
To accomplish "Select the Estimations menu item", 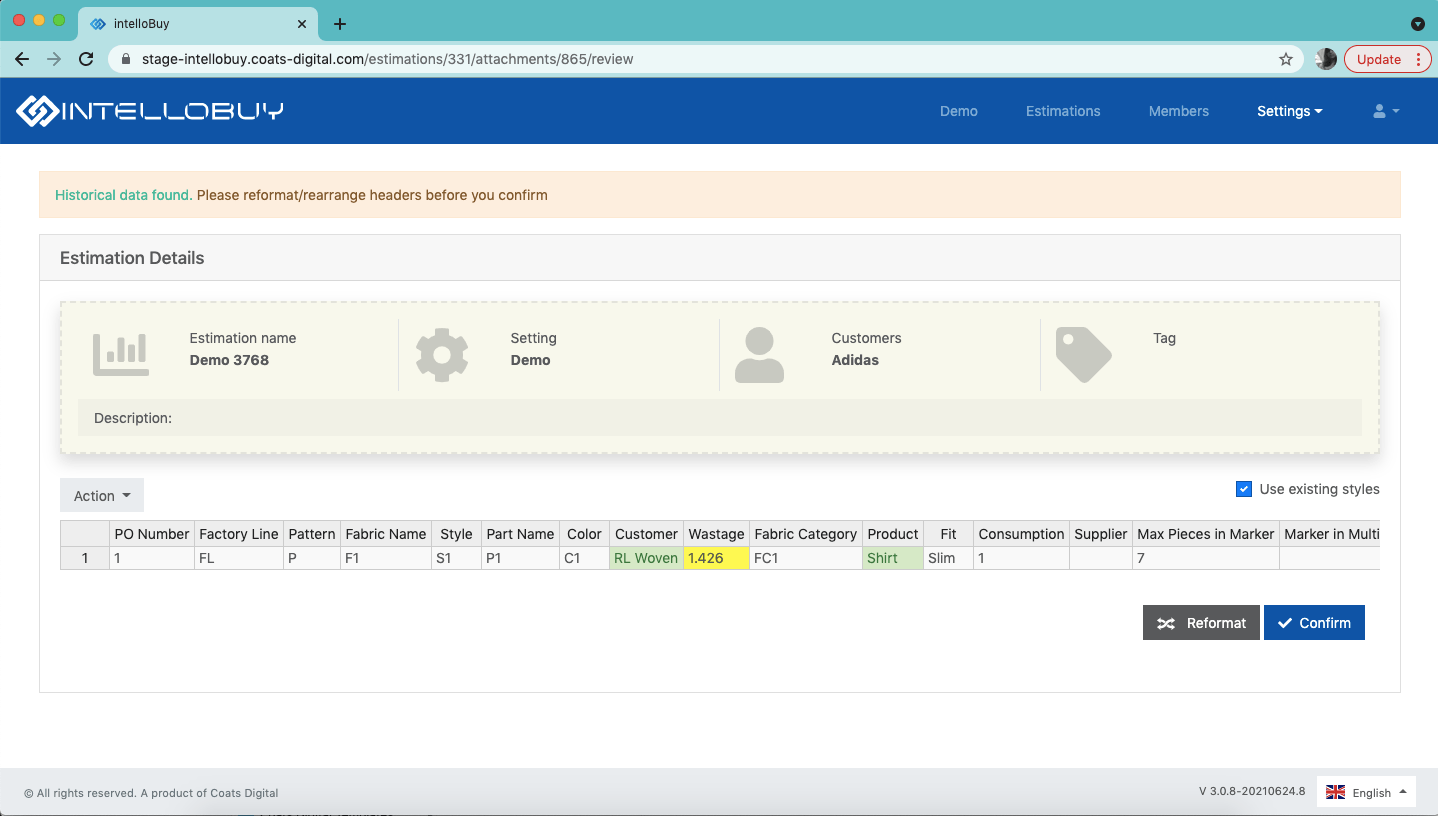I will click(1063, 111).
